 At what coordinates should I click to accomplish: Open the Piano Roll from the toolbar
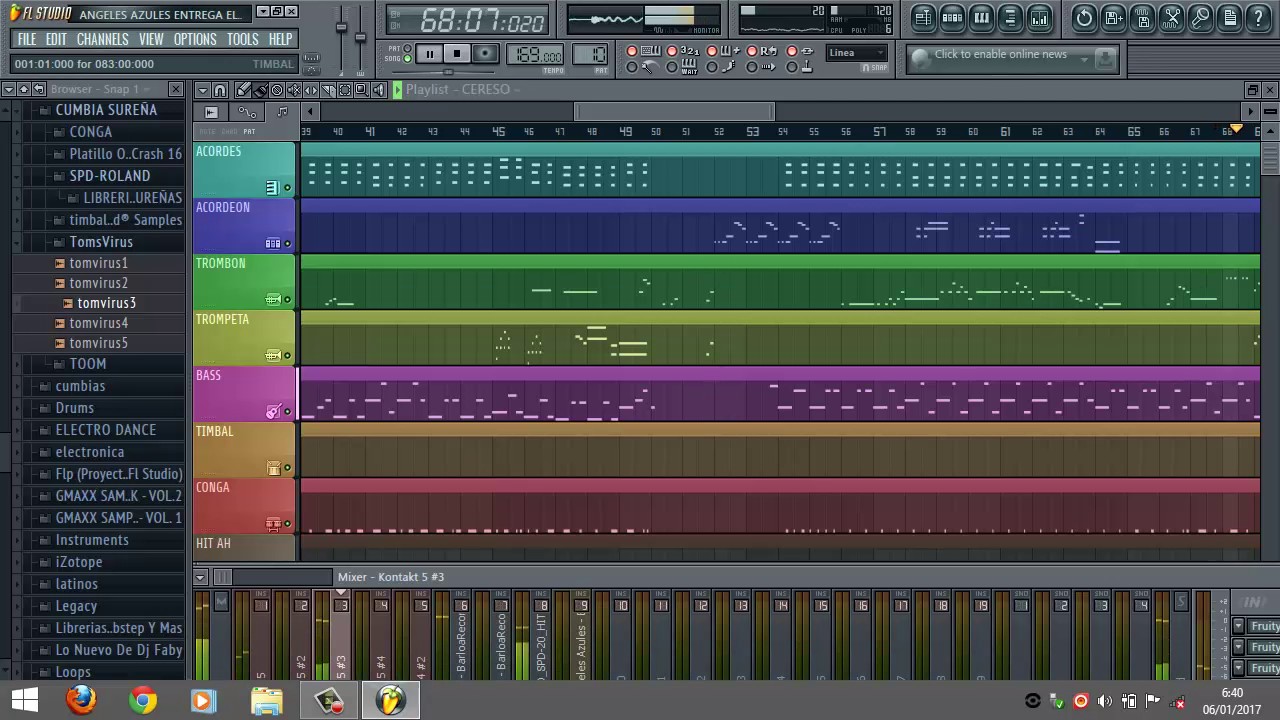coord(981,18)
